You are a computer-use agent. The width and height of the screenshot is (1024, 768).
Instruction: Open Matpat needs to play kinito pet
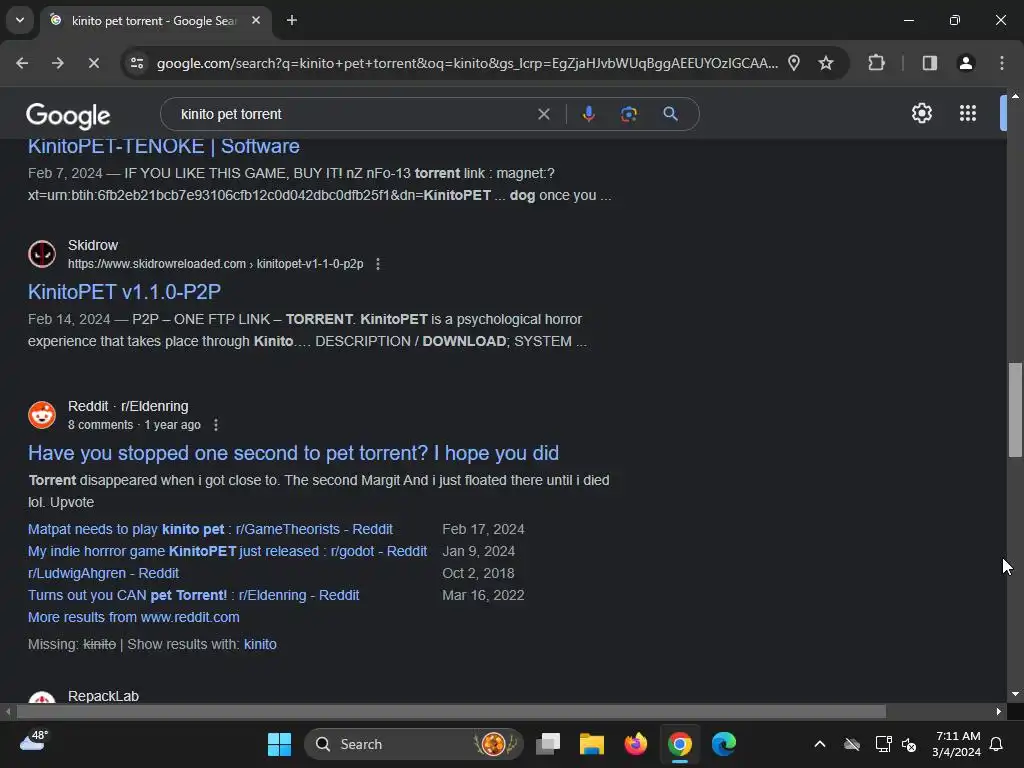click(210, 529)
